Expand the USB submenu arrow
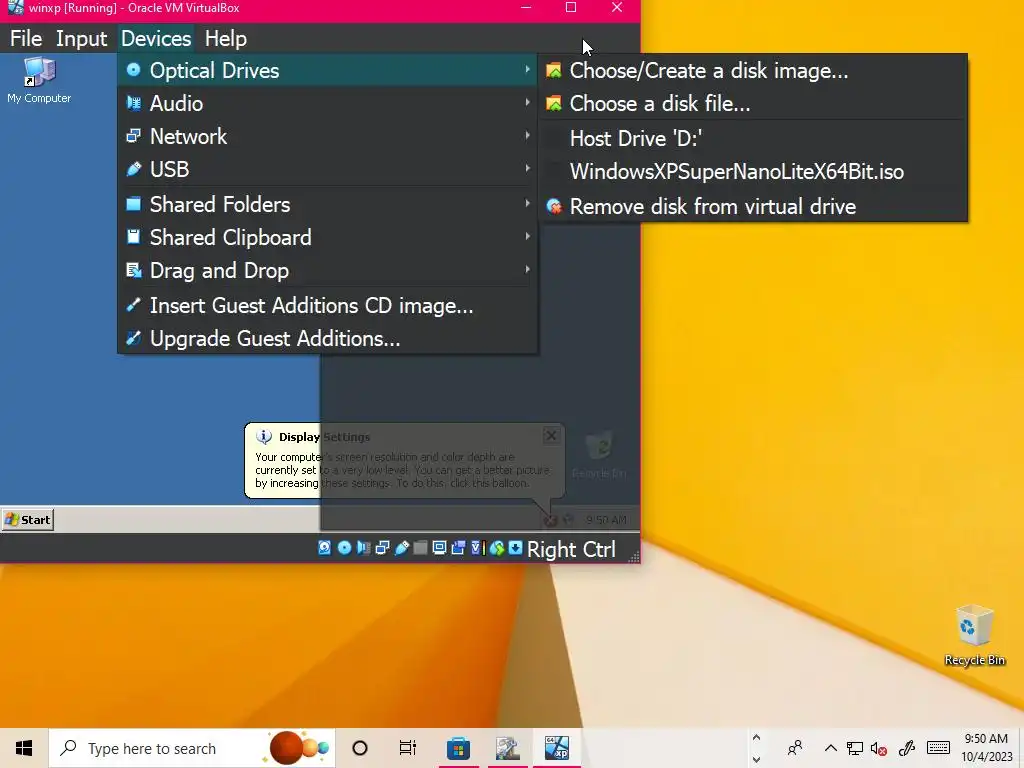This screenshot has width=1024, height=768. click(x=527, y=168)
